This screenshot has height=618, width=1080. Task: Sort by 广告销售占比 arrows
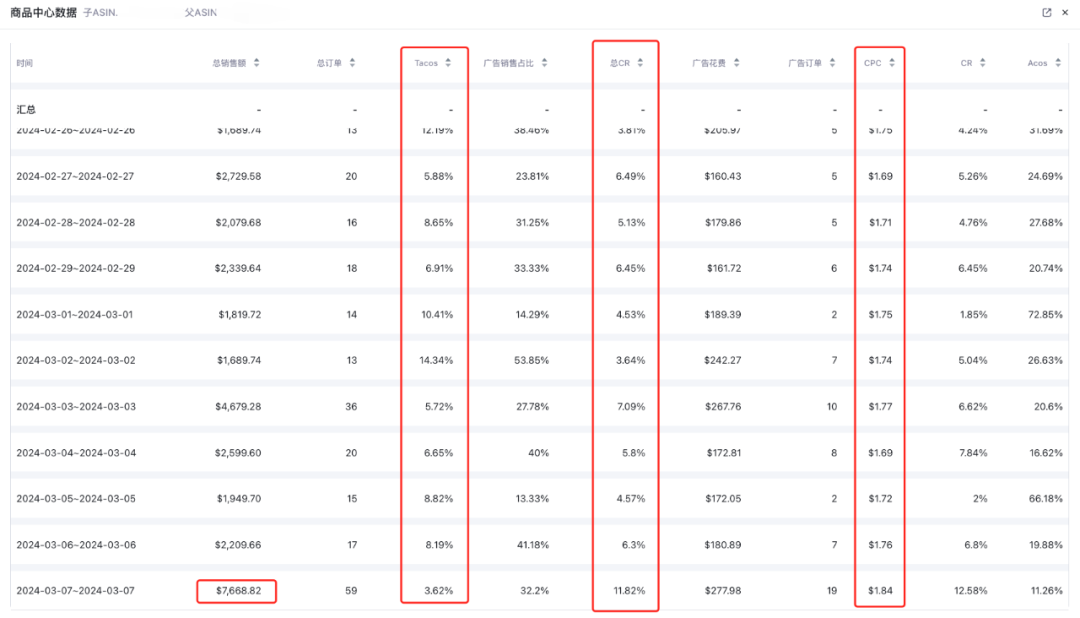[544, 63]
